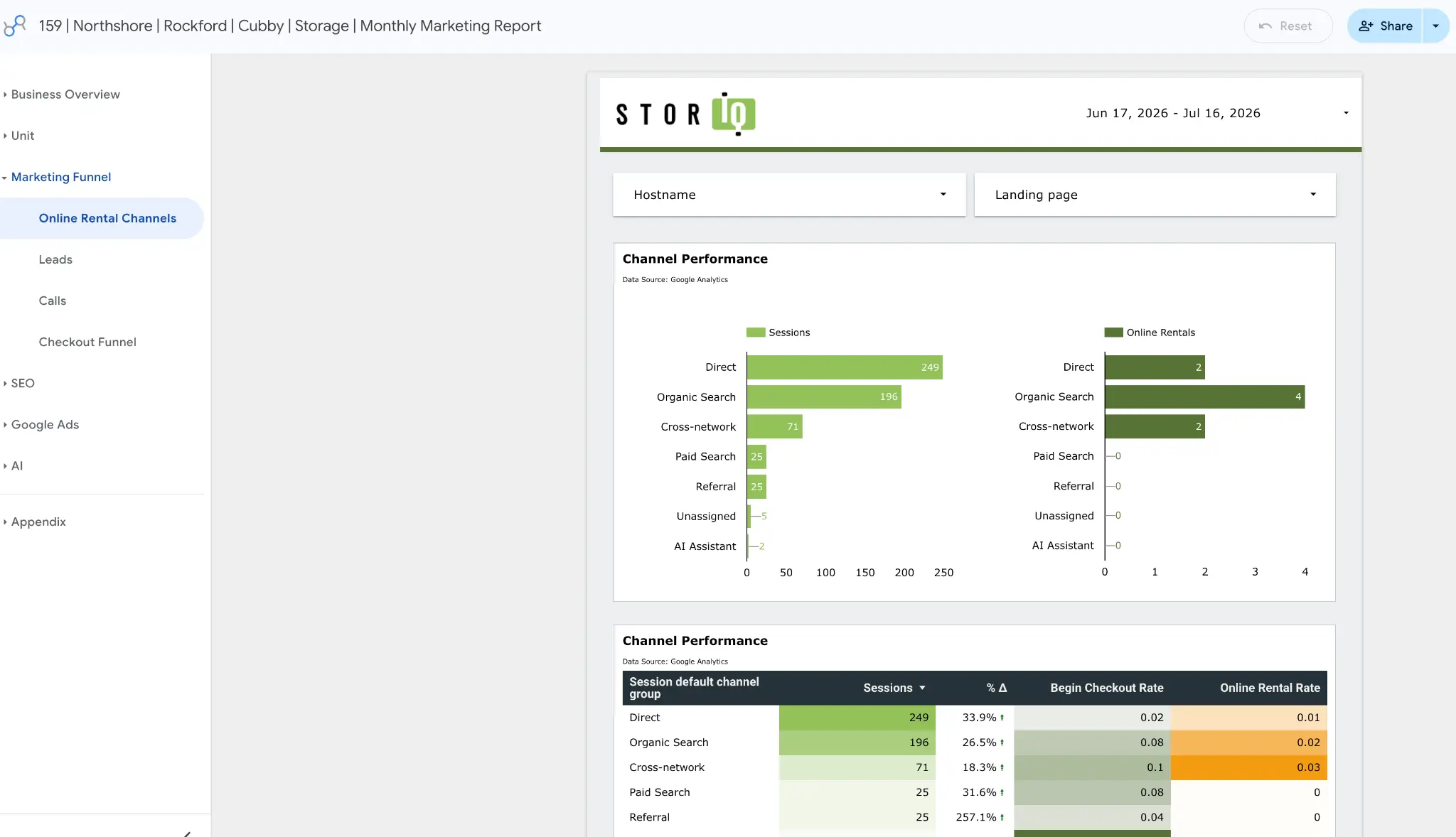Click the Sessions sort arrow icon
This screenshot has width=1456, height=837.
[922, 688]
